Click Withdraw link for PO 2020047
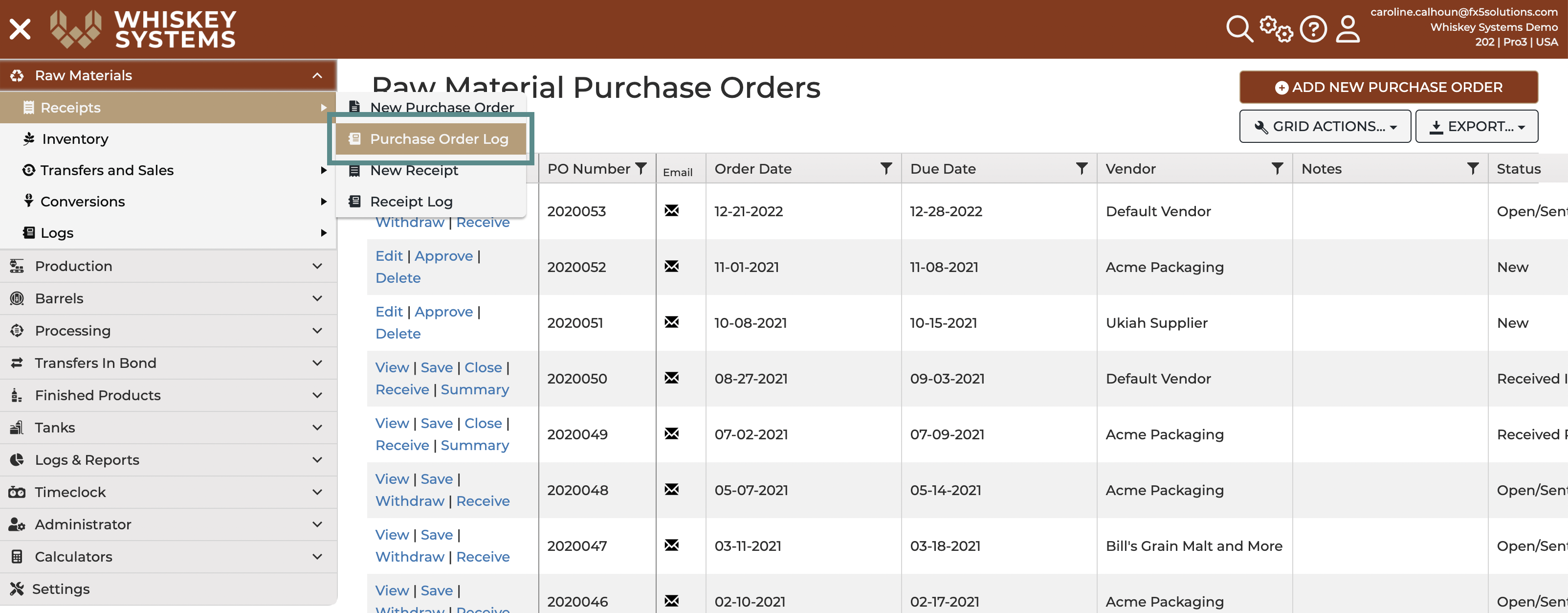Screen dimensions: 1568x613 point(410,556)
